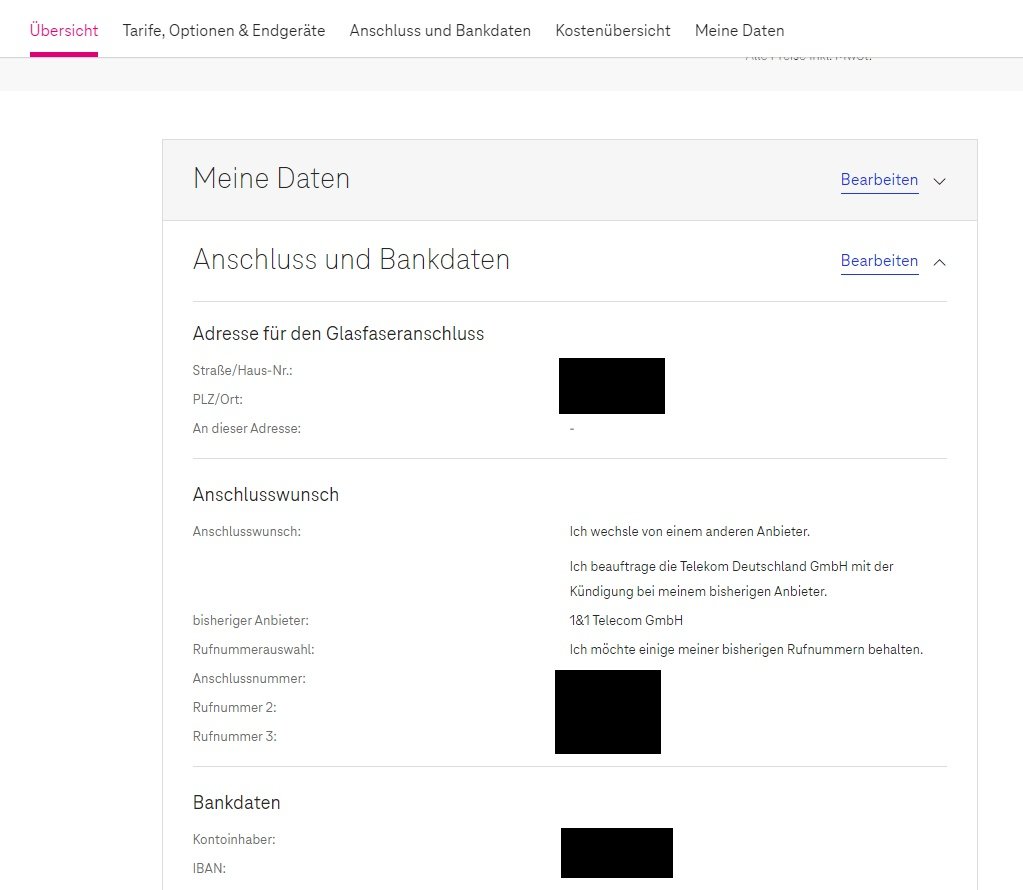Viewport: 1023px width, 890px height.
Task: Click the Anschlusswunsch subsection heading
Action: point(266,495)
